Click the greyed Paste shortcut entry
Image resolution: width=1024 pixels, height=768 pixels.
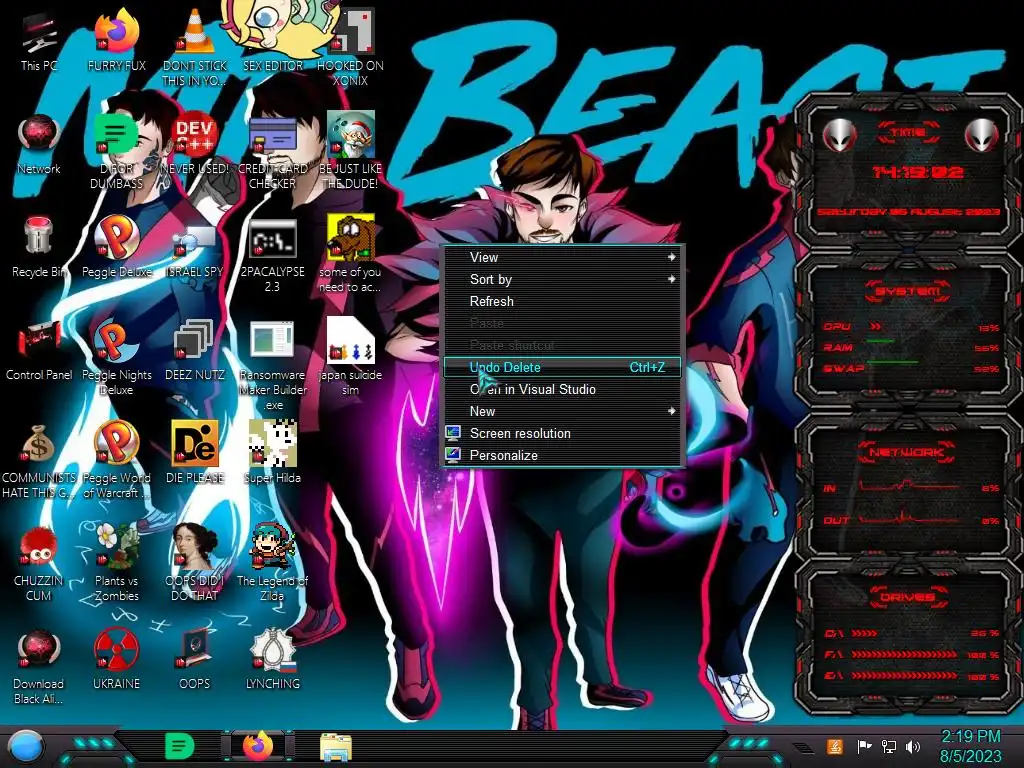(x=563, y=345)
